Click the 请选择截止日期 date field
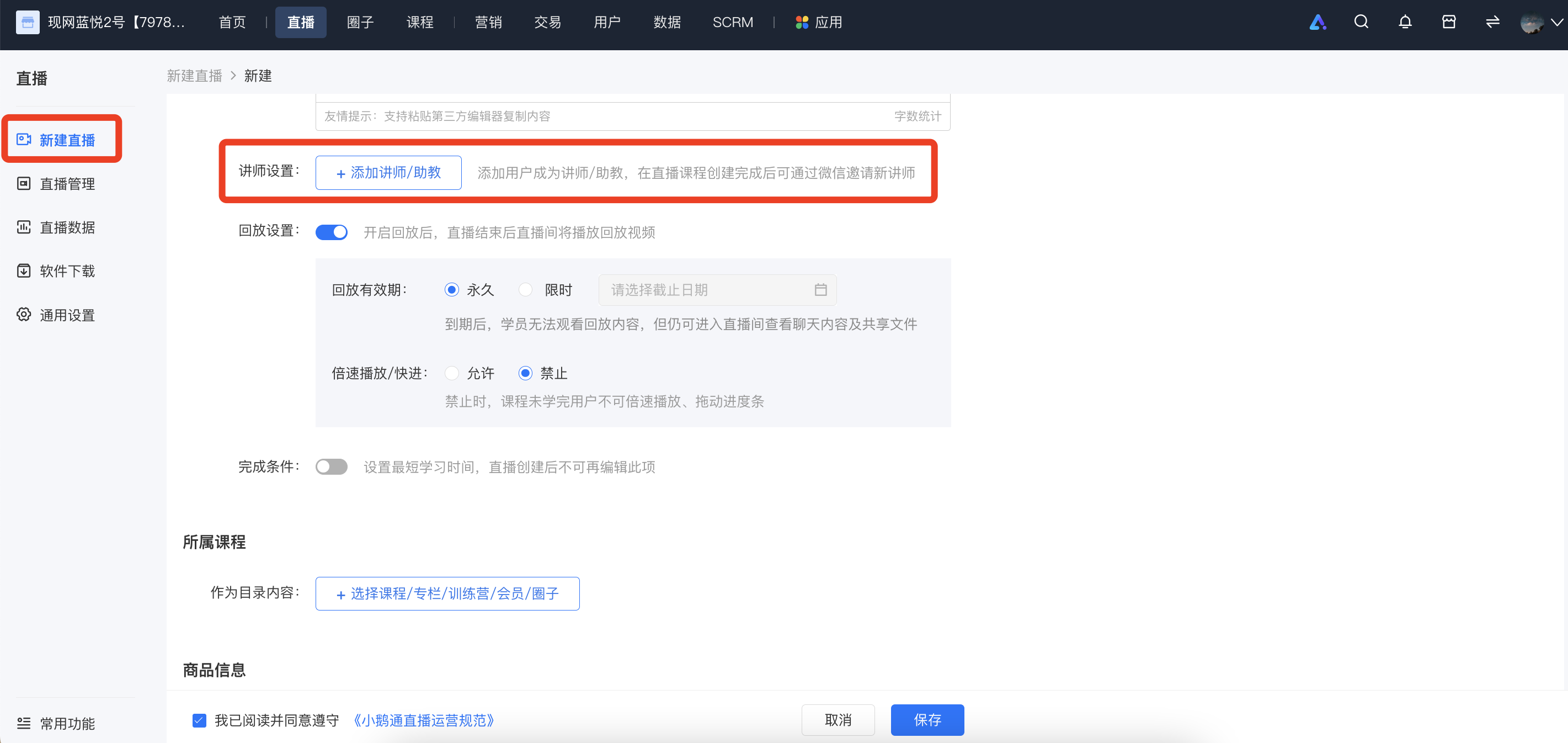Image resolution: width=1568 pixels, height=743 pixels. click(718, 290)
